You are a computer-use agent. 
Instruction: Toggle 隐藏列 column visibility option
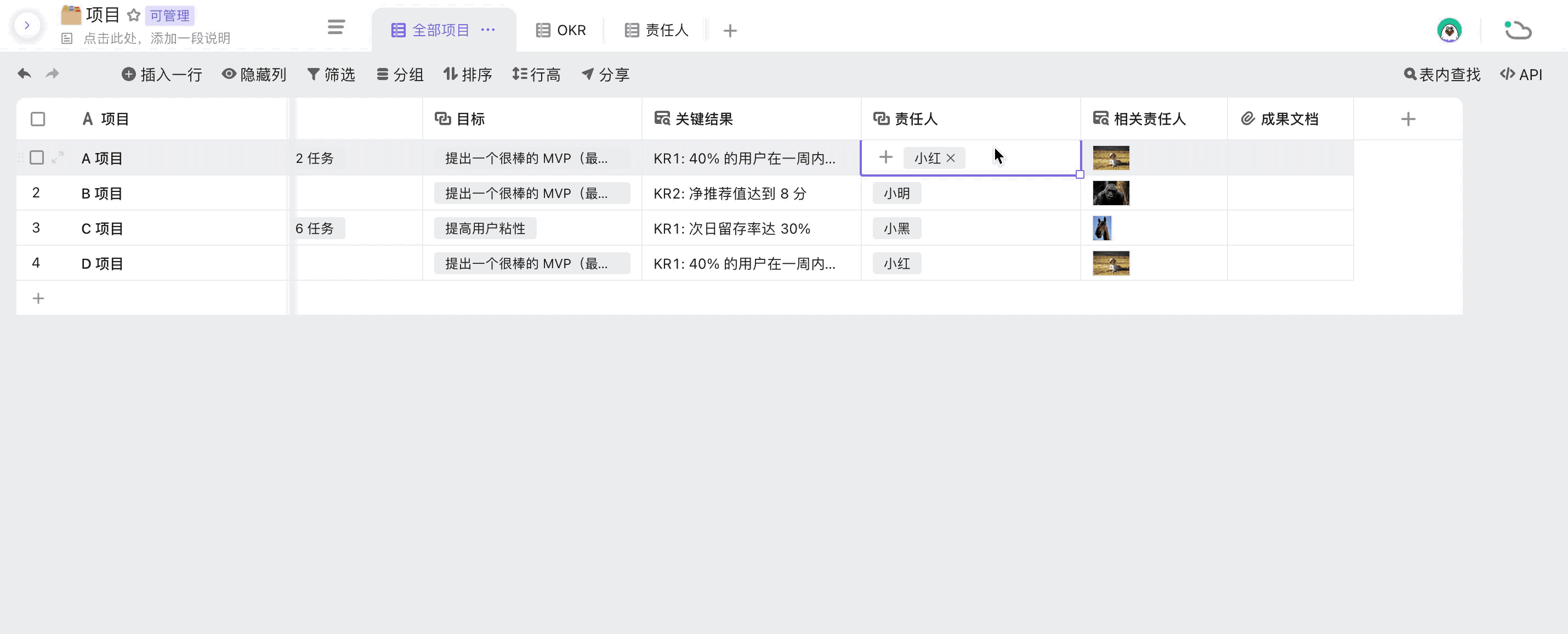(x=254, y=74)
